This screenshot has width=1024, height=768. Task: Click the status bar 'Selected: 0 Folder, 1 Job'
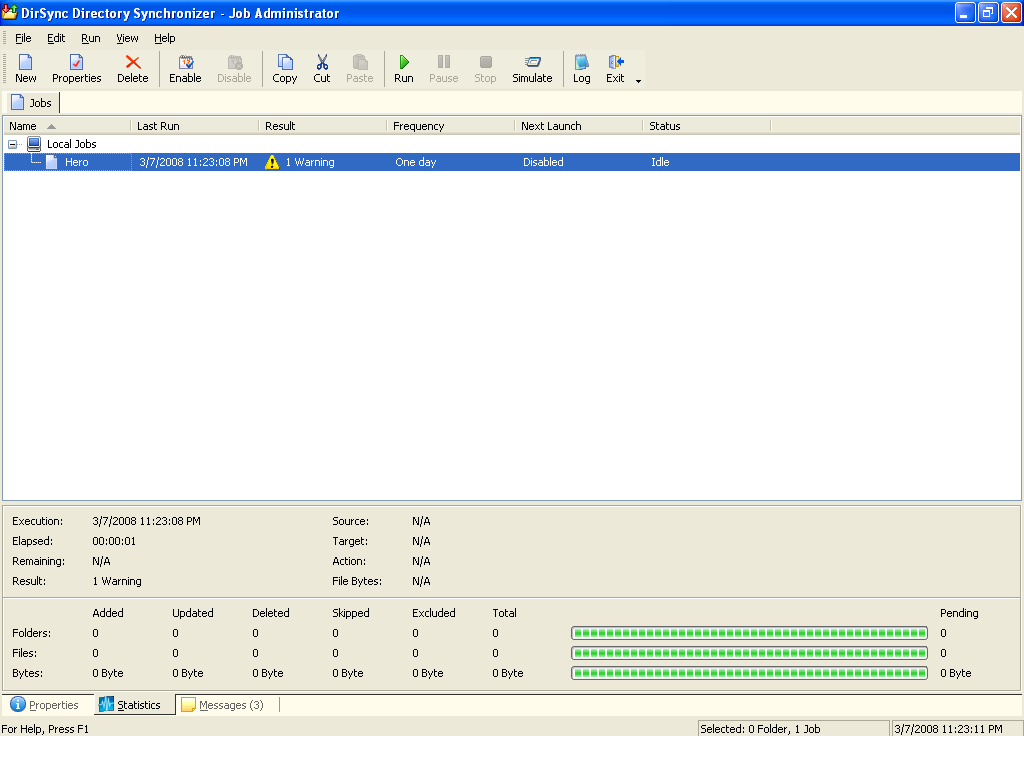[x=793, y=729]
